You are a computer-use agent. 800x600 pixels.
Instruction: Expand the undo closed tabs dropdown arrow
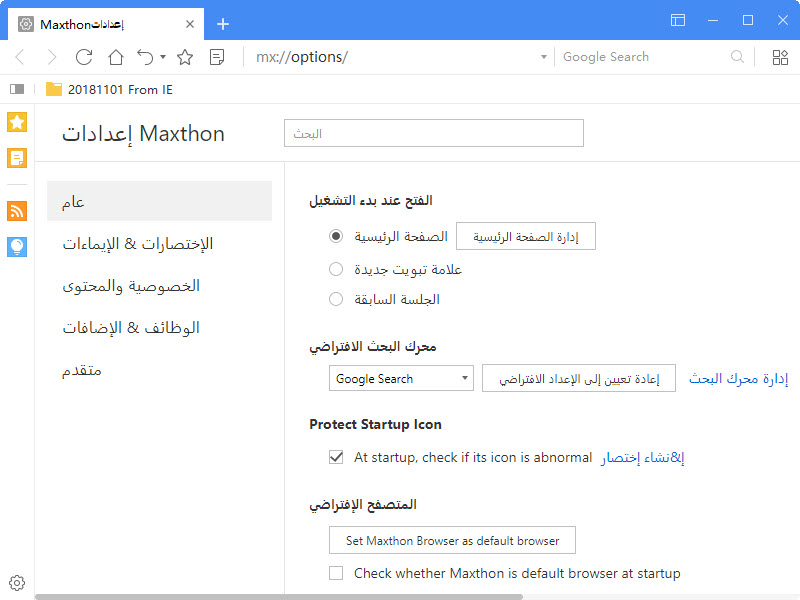point(163,57)
